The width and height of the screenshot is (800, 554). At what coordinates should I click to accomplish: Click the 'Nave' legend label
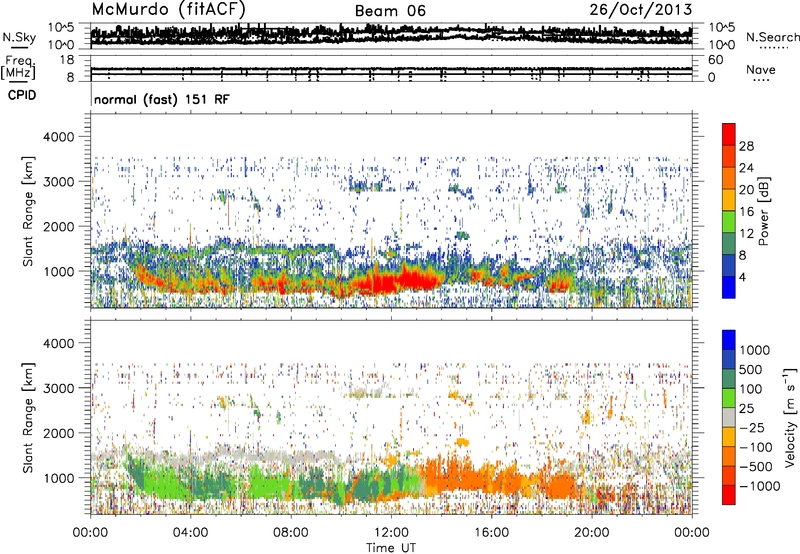point(761,69)
